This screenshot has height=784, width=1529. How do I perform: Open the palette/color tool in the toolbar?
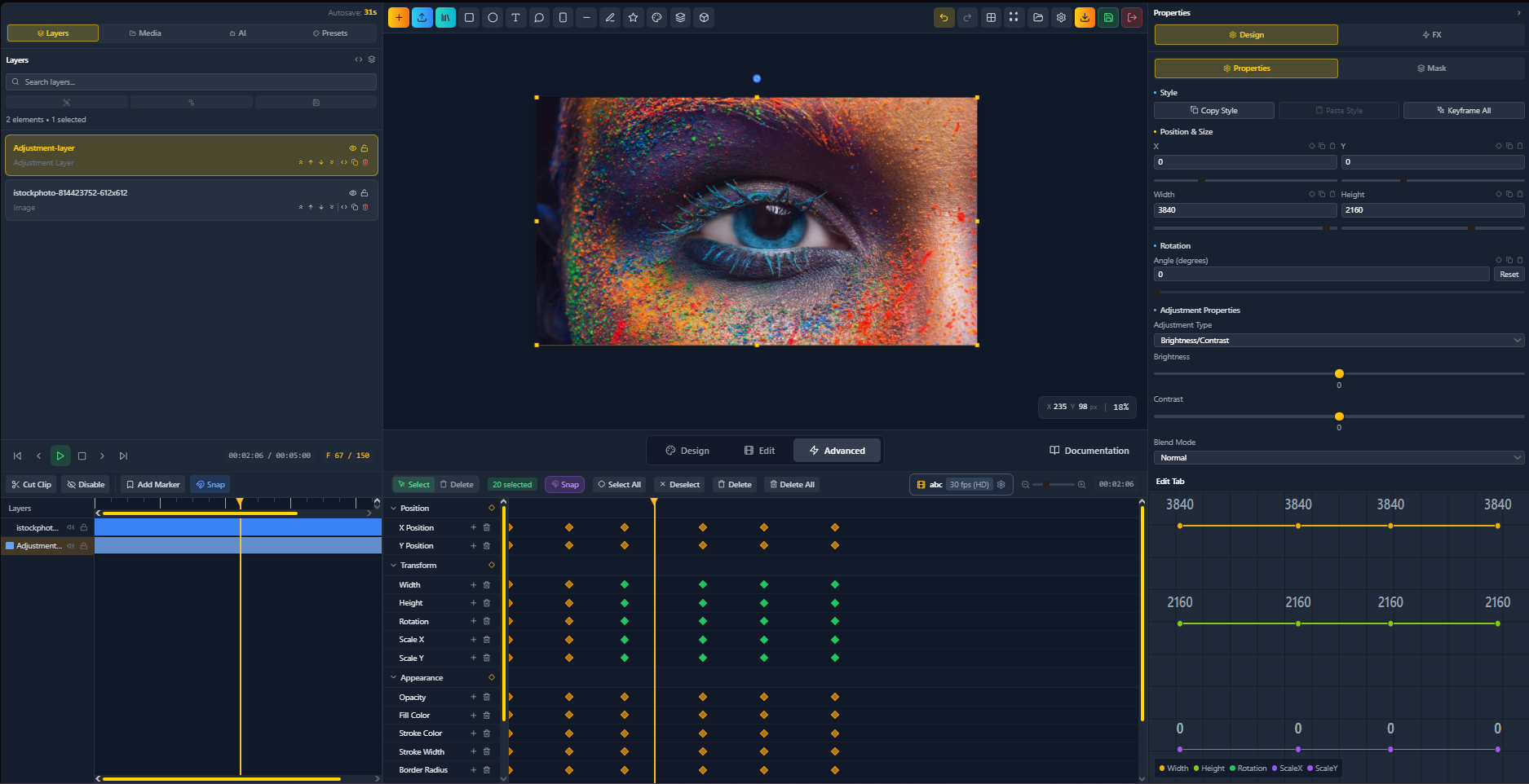656,17
